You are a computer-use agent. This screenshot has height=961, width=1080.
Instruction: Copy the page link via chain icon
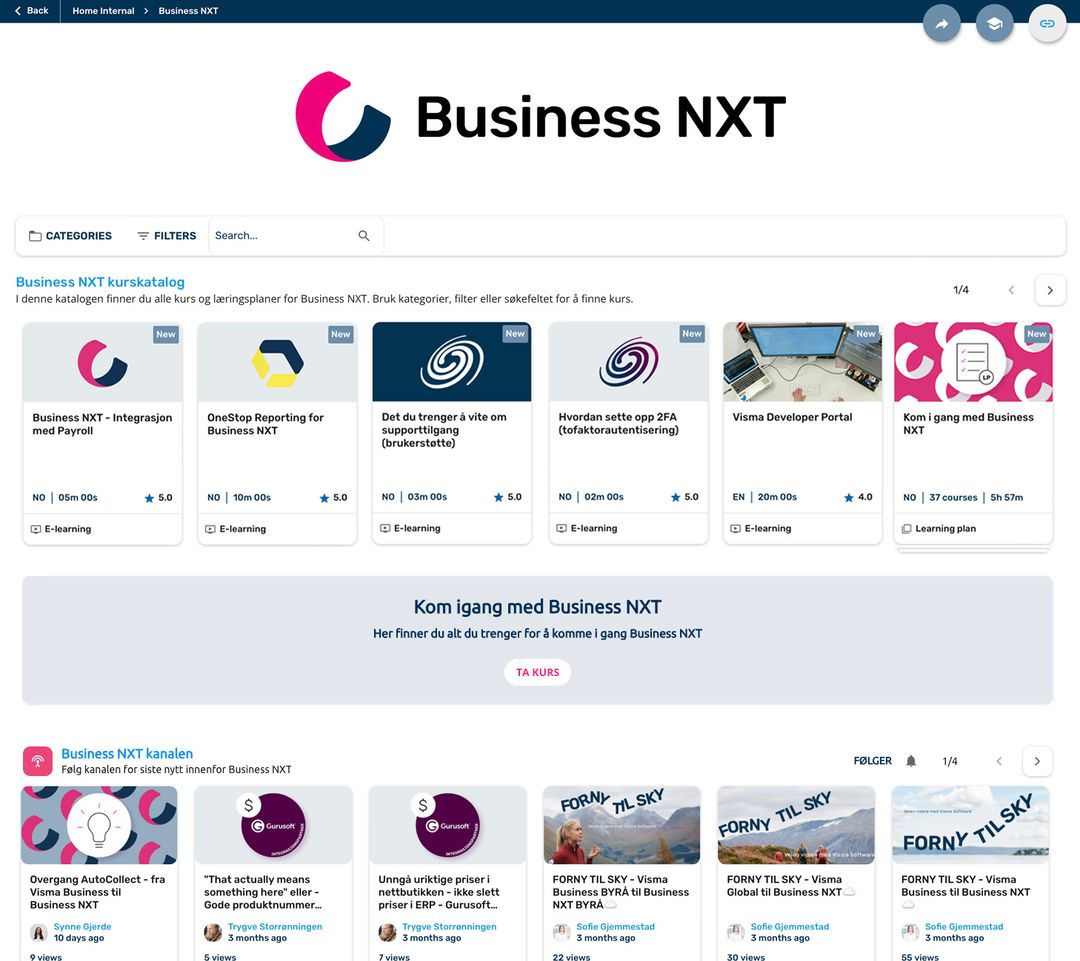(1047, 23)
